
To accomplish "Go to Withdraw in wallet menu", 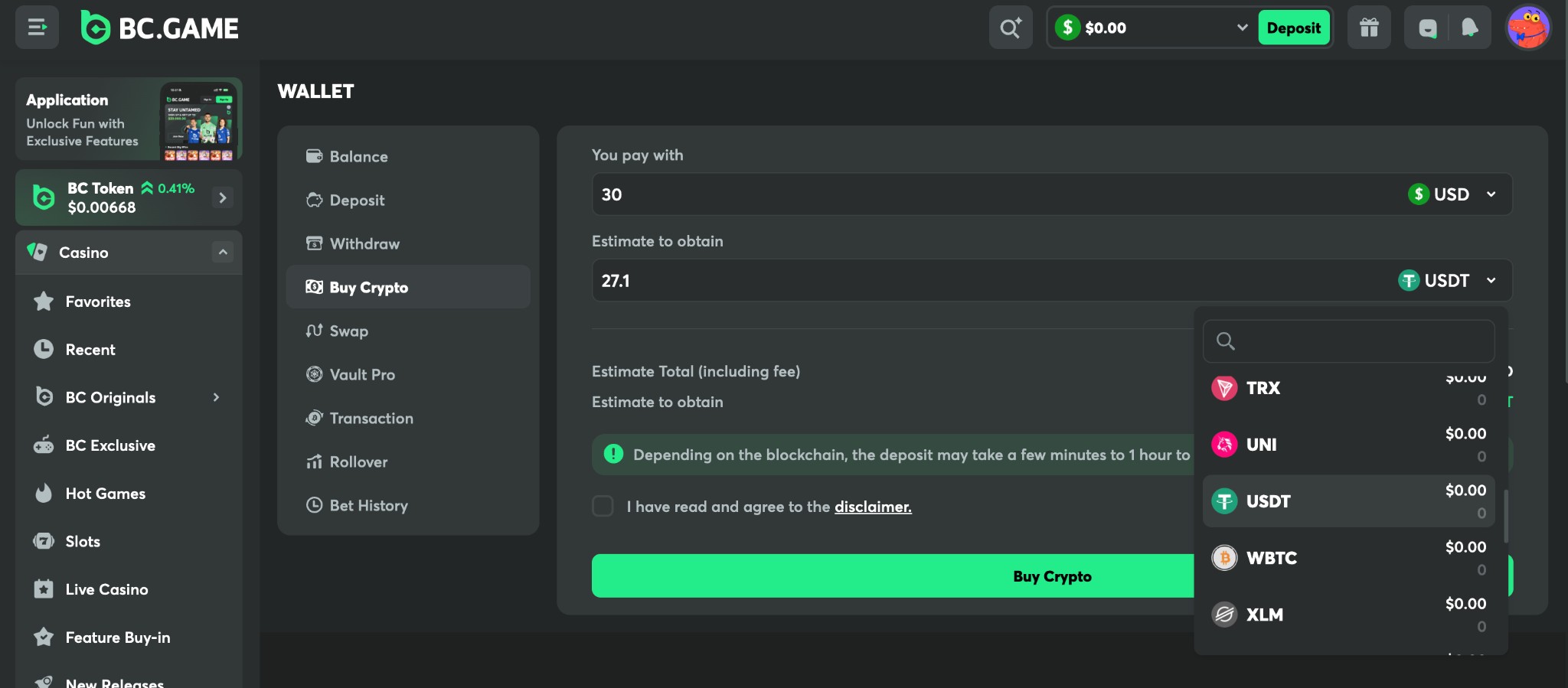I will click(364, 243).
